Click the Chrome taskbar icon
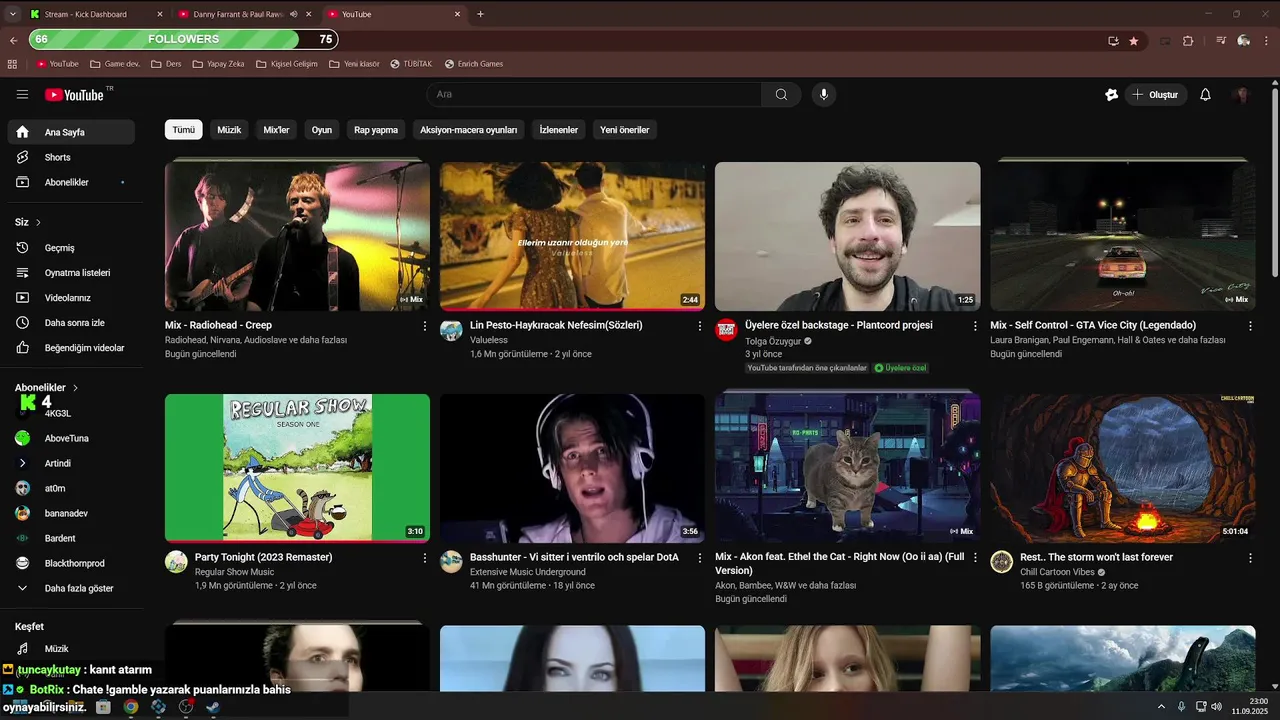1280x720 pixels. [x=131, y=707]
